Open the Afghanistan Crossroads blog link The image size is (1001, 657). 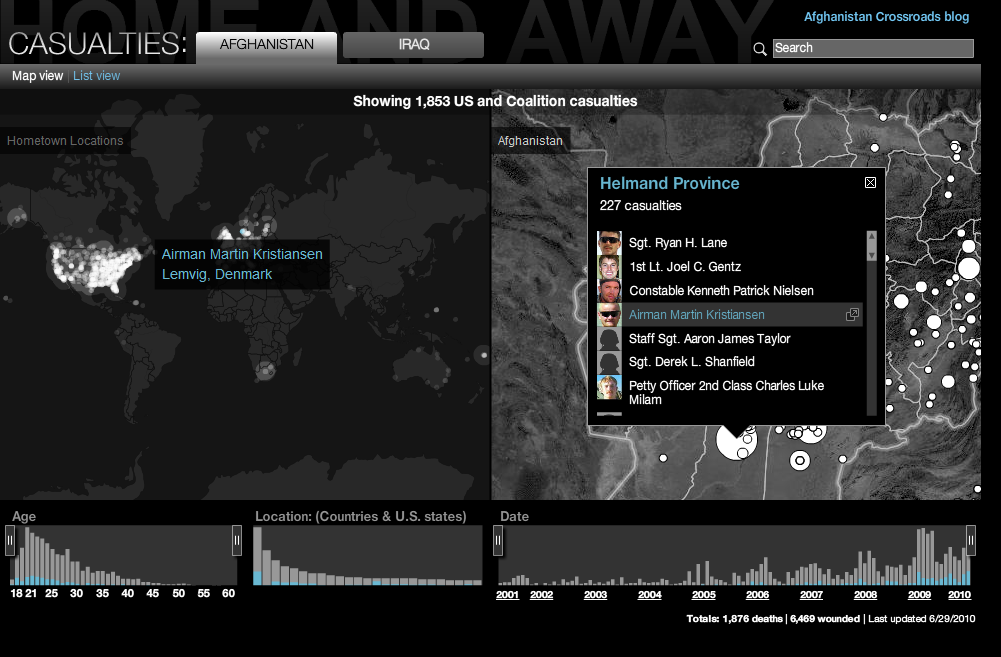point(886,17)
